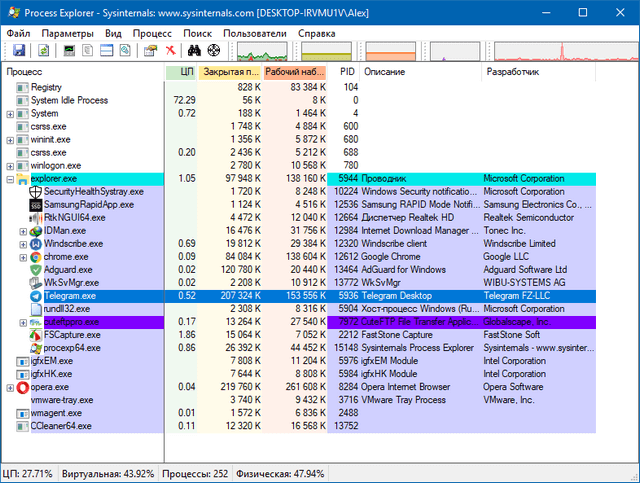Viewport: 640px width, 483px height.
Task: Click the binoculars Find icon
Action: 195,50
